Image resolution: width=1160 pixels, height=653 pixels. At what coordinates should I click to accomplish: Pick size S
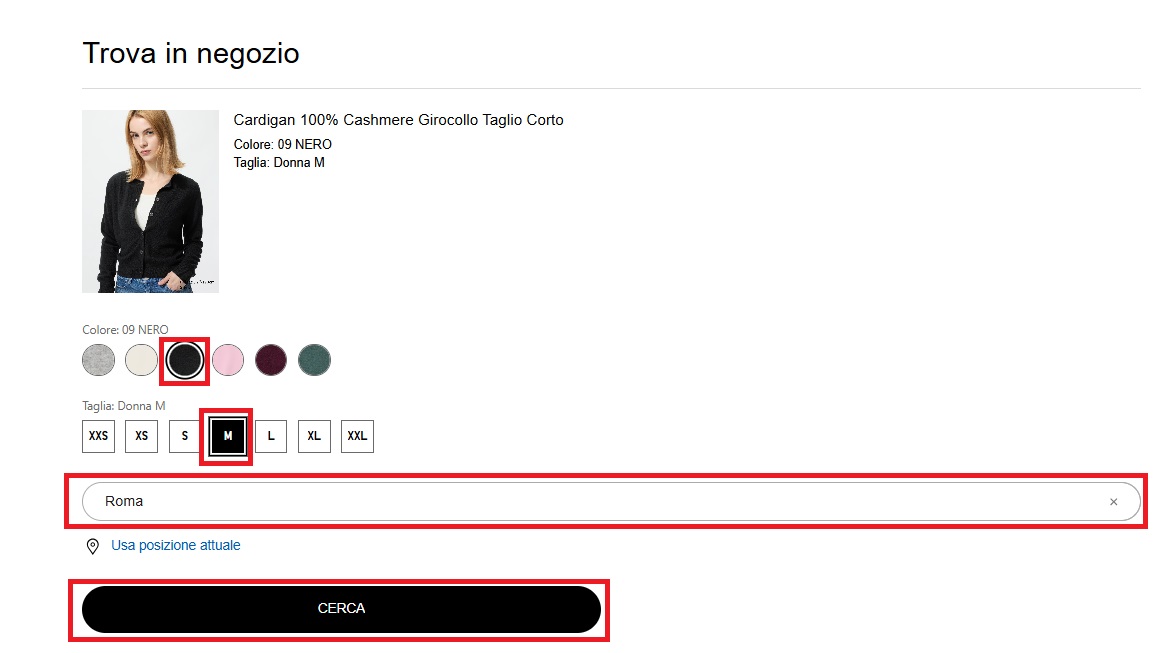(x=185, y=436)
